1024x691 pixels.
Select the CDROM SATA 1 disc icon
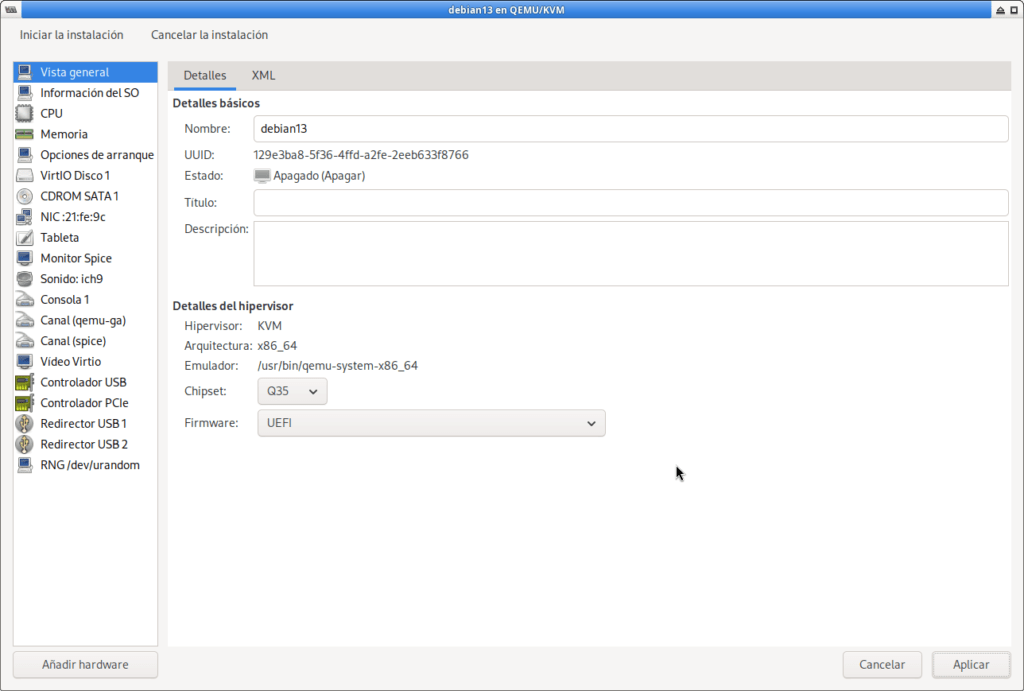point(24,196)
